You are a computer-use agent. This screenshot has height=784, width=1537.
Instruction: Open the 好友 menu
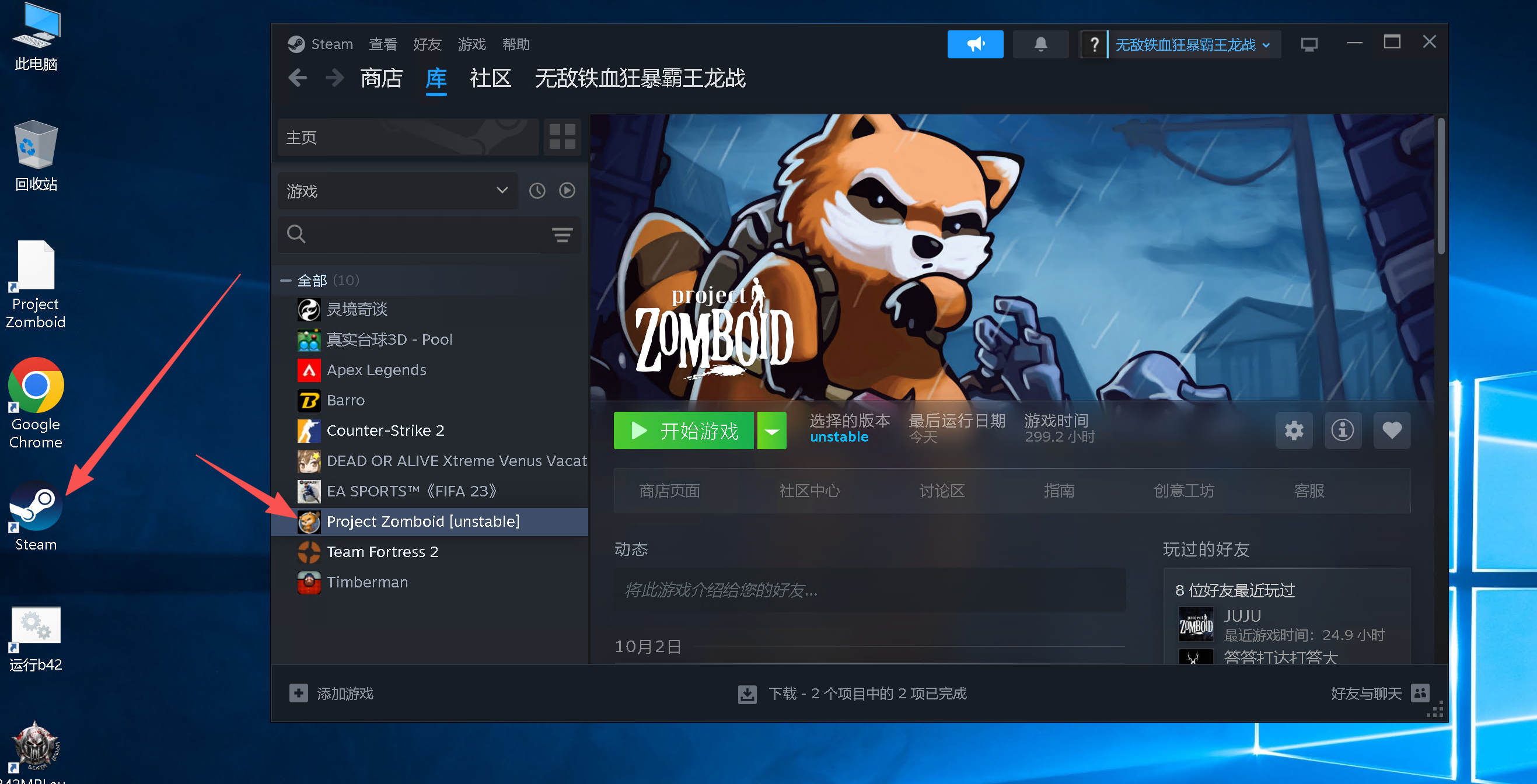pyautogui.click(x=427, y=44)
